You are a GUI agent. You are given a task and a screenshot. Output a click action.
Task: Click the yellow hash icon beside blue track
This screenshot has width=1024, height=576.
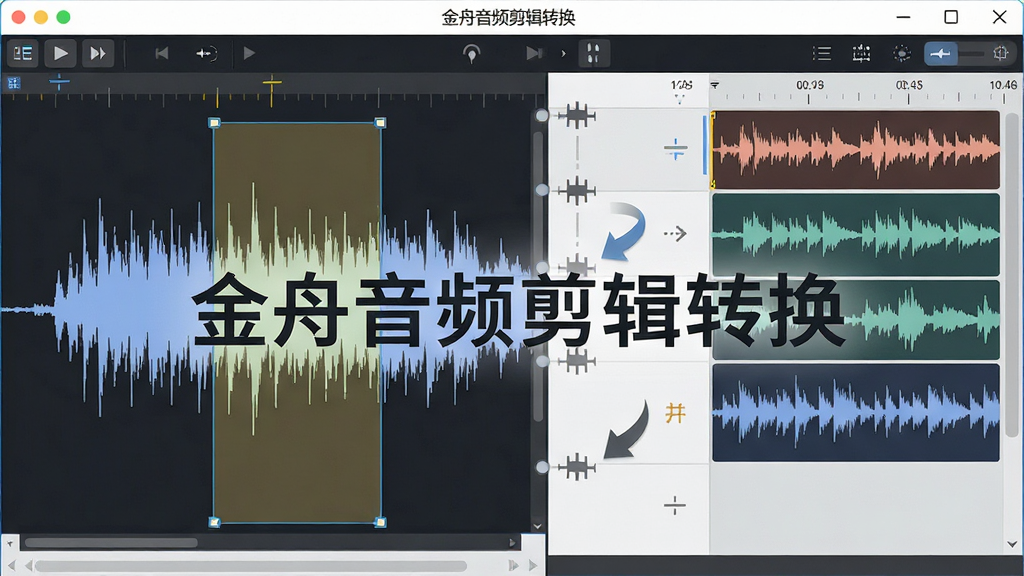click(675, 413)
